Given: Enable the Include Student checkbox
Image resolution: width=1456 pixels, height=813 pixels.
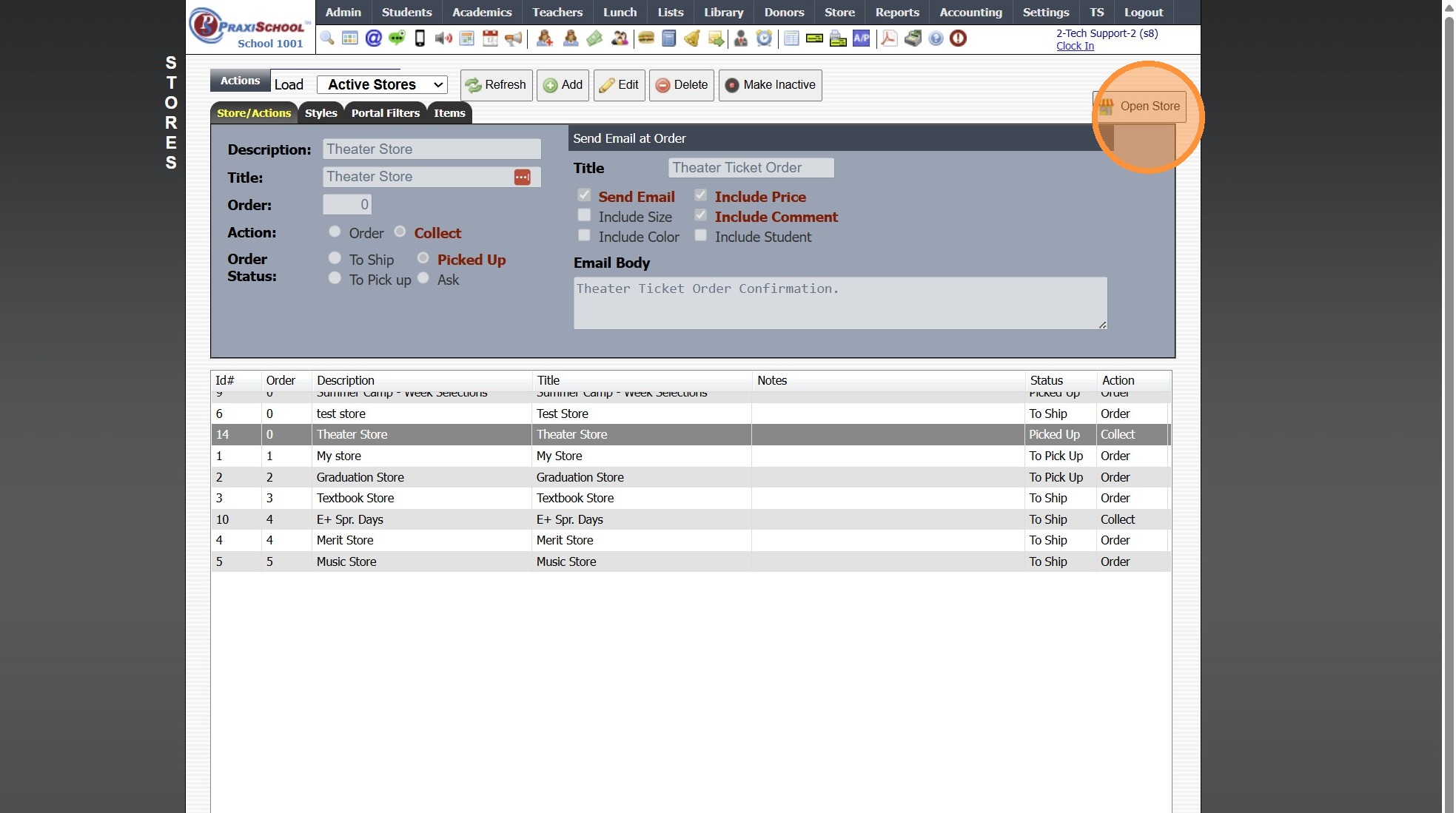Looking at the screenshot, I should [700, 235].
